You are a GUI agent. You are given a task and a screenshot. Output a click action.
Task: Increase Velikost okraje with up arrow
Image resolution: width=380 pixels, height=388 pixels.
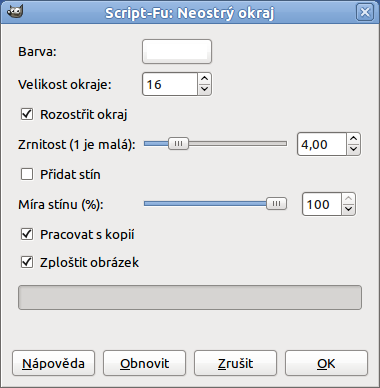click(x=204, y=79)
